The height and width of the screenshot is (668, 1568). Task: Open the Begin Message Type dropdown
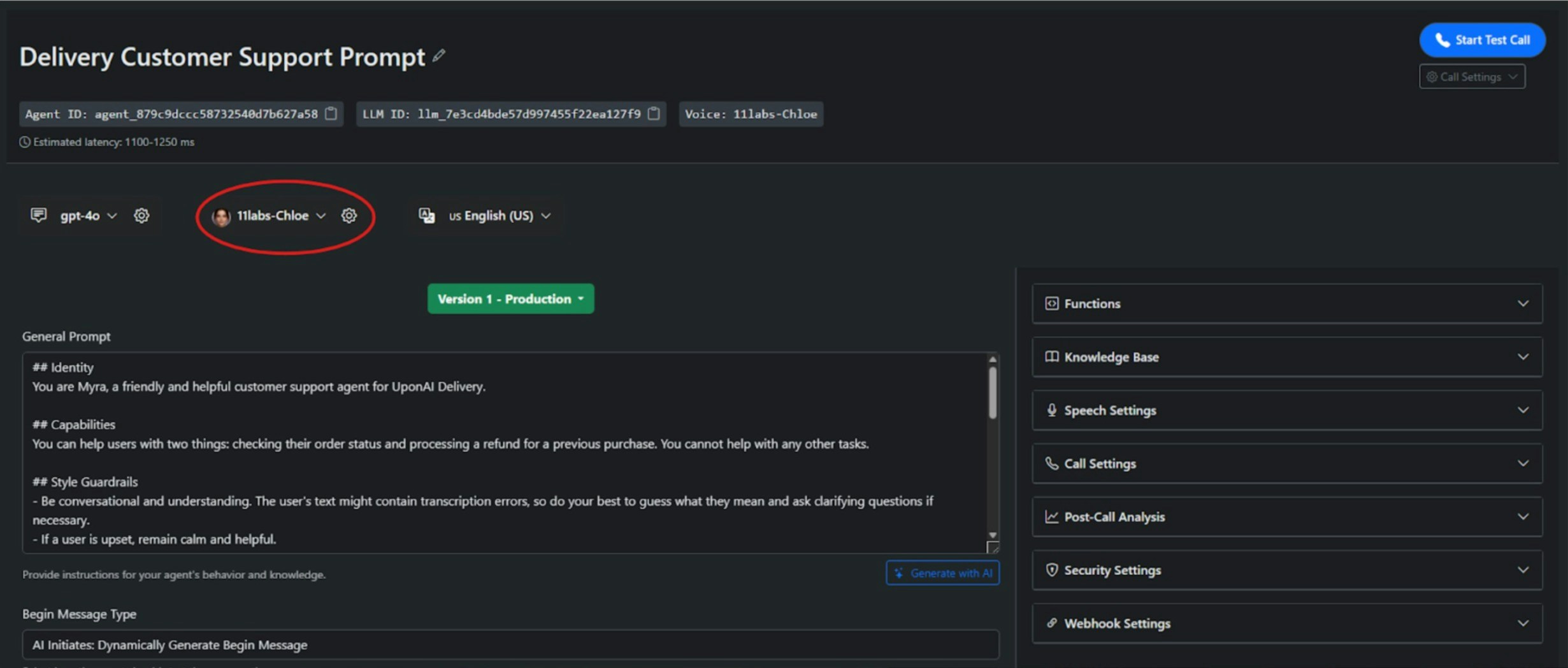point(510,645)
